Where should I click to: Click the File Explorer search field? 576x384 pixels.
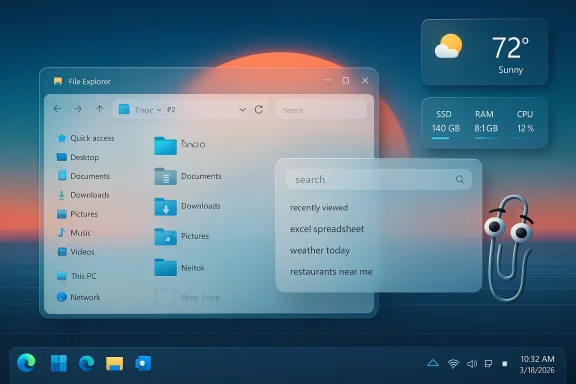point(321,110)
